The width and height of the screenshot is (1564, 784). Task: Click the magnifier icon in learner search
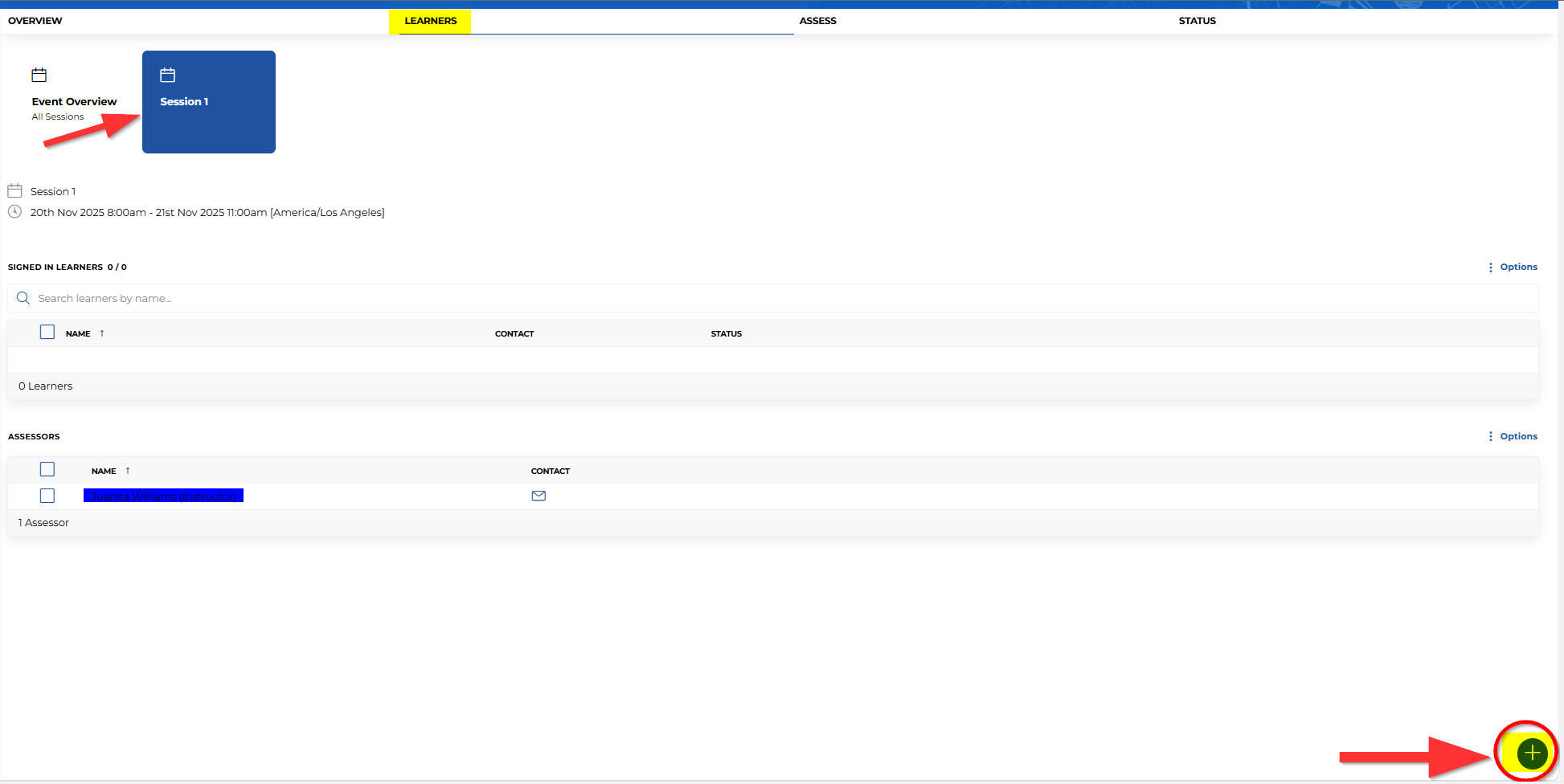coord(23,298)
